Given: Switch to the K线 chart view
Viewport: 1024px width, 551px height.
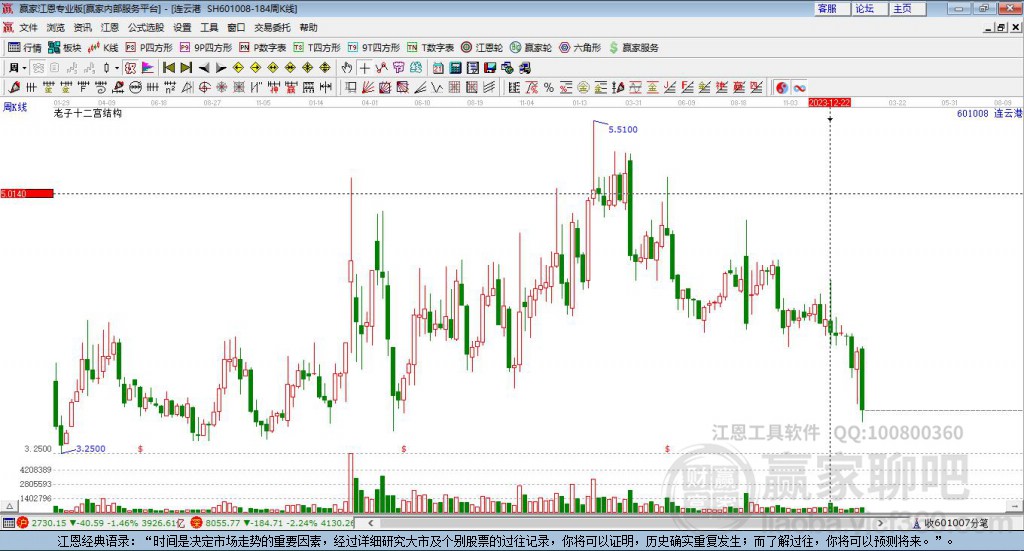Looking at the screenshot, I should pos(103,48).
